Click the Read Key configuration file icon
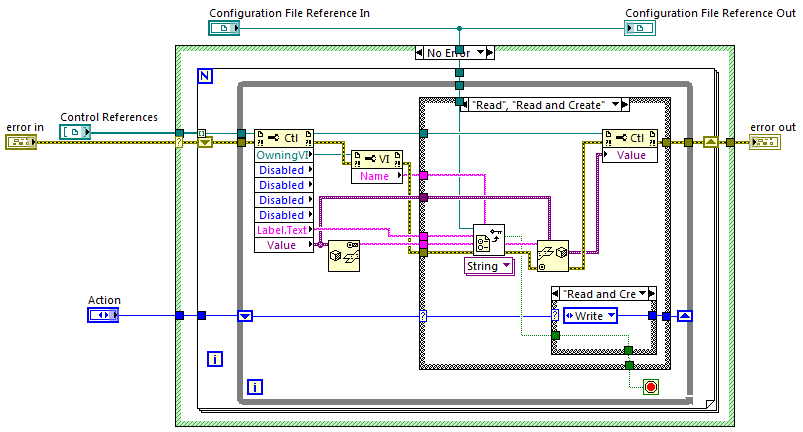 click(x=489, y=240)
